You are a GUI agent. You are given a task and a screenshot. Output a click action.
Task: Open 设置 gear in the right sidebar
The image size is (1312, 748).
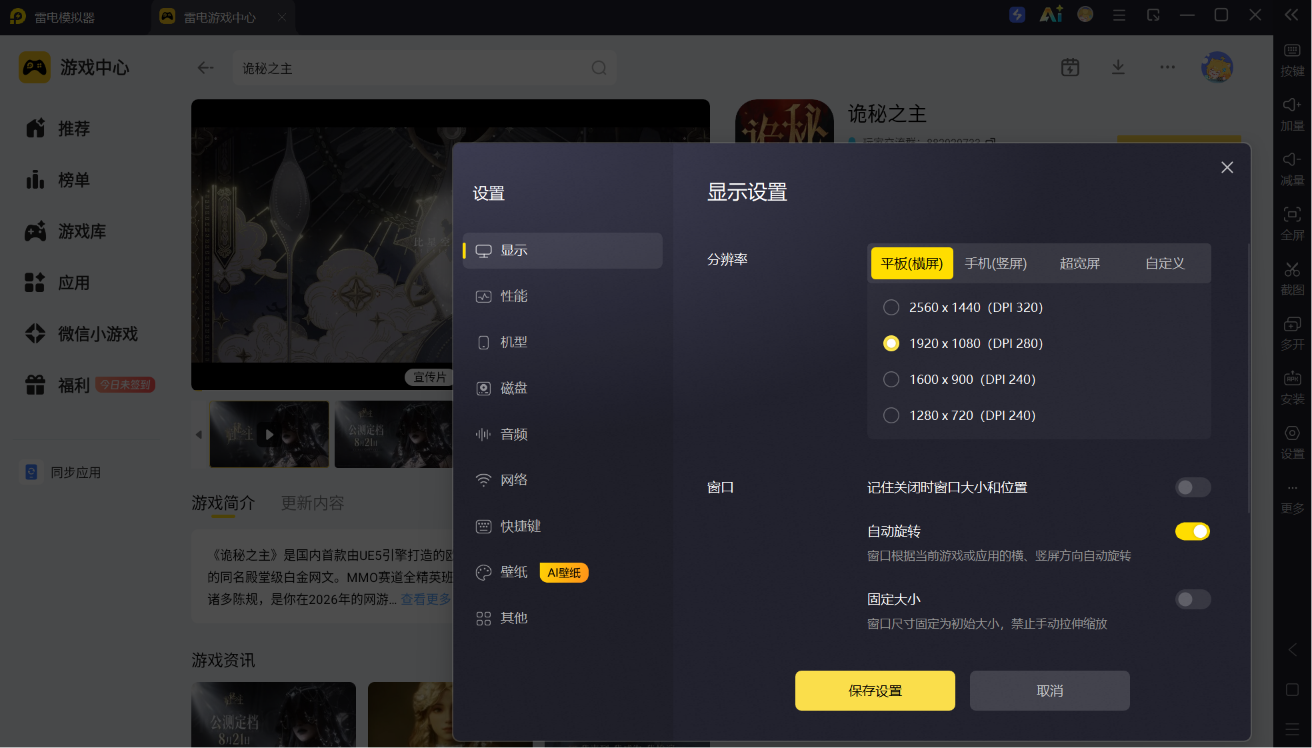coord(1292,443)
